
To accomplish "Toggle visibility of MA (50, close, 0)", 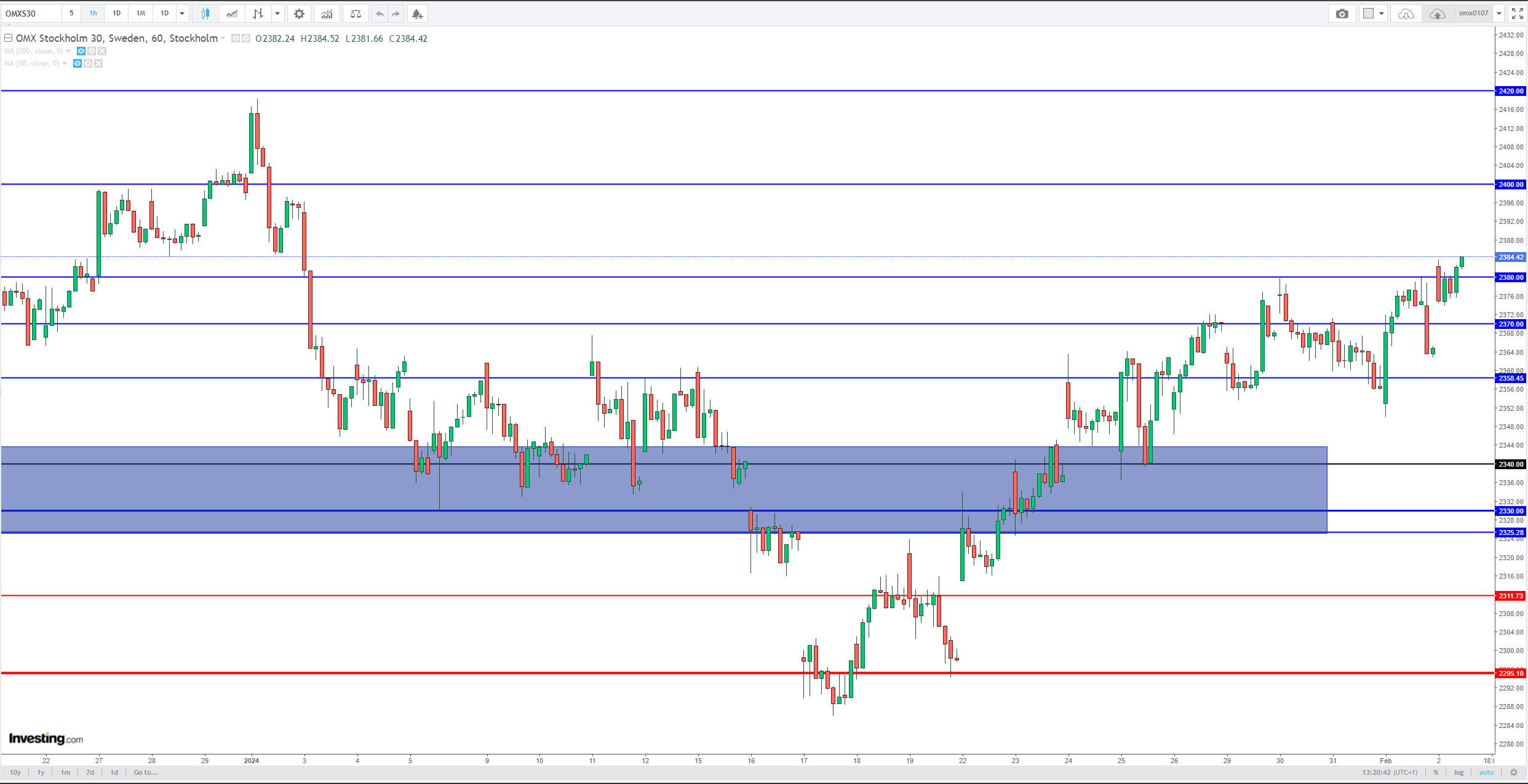I will (78, 63).
